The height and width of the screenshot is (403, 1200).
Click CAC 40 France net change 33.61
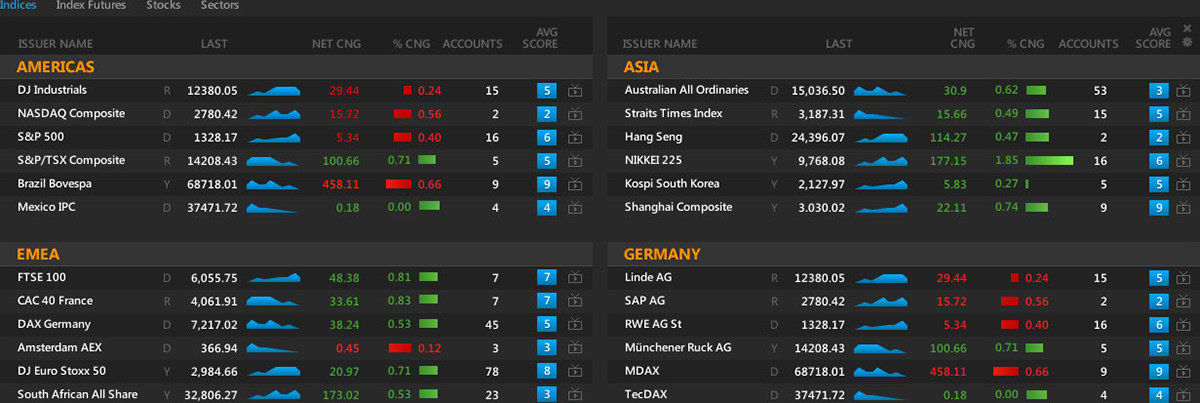[343, 301]
